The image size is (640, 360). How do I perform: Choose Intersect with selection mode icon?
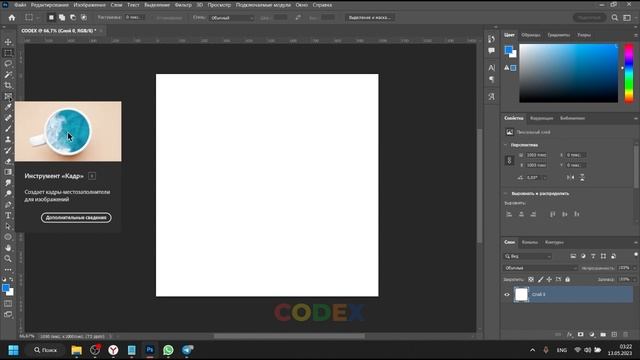[84, 18]
